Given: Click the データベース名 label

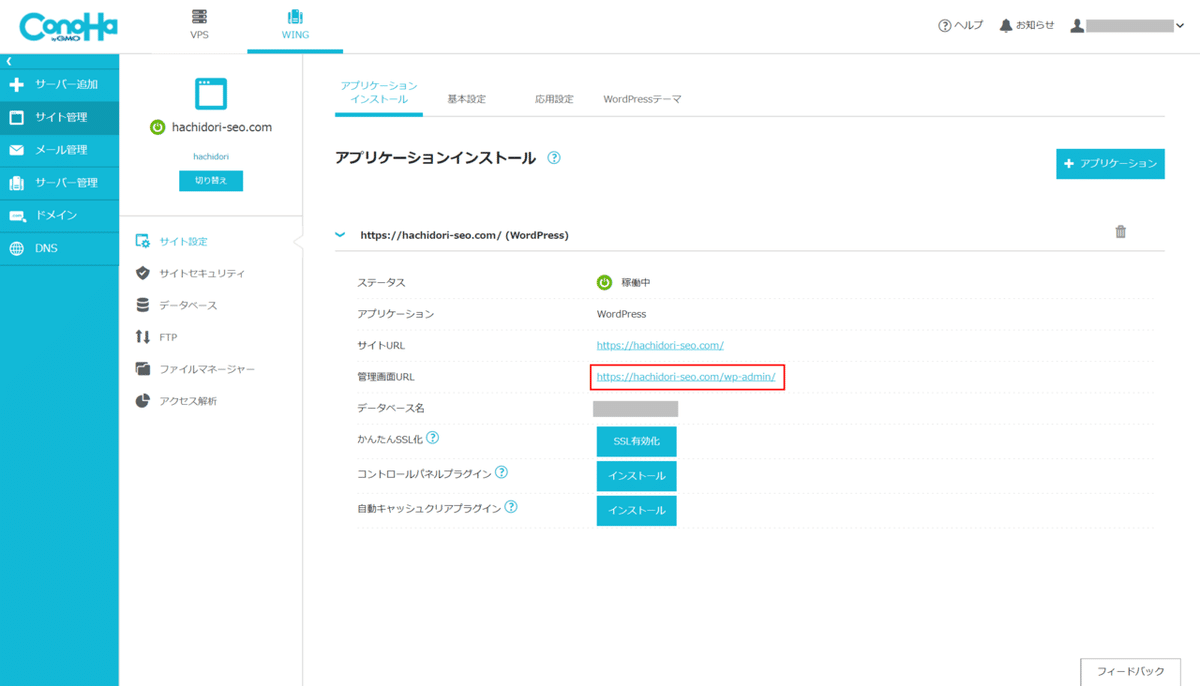Looking at the screenshot, I should point(390,408).
